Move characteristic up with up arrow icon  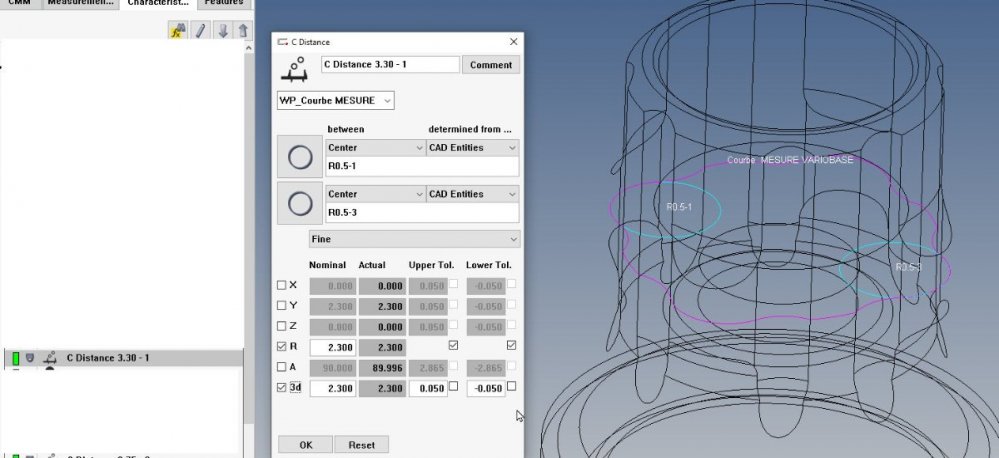click(243, 30)
